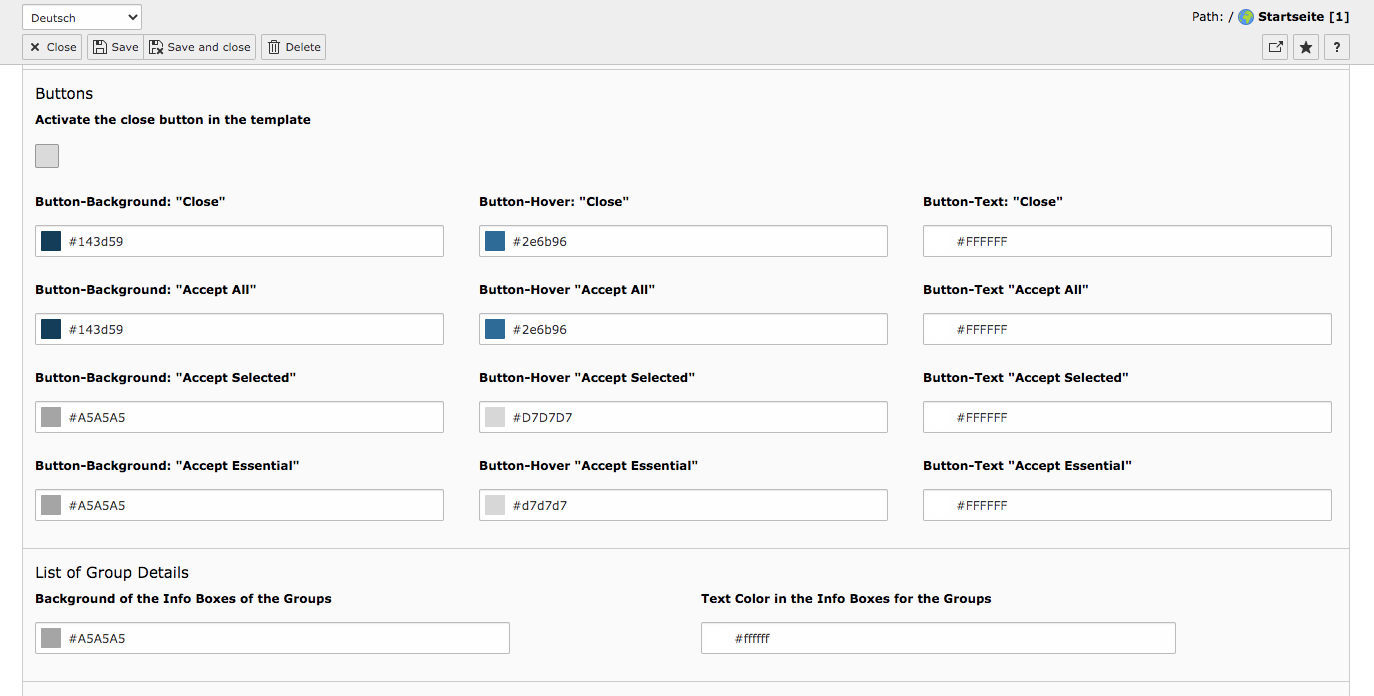The image size is (1374, 696).
Task: Click Button-Text "Accept Selected" color field
Action: coord(1127,417)
